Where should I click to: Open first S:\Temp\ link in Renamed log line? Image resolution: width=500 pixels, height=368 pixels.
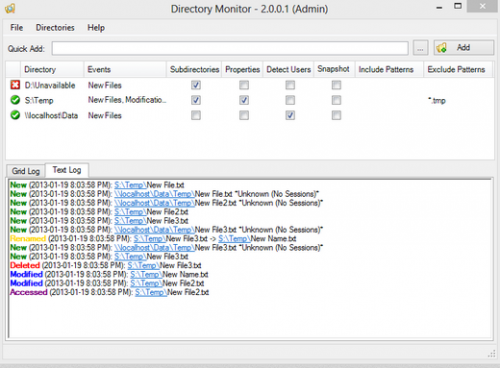pos(150,239)
